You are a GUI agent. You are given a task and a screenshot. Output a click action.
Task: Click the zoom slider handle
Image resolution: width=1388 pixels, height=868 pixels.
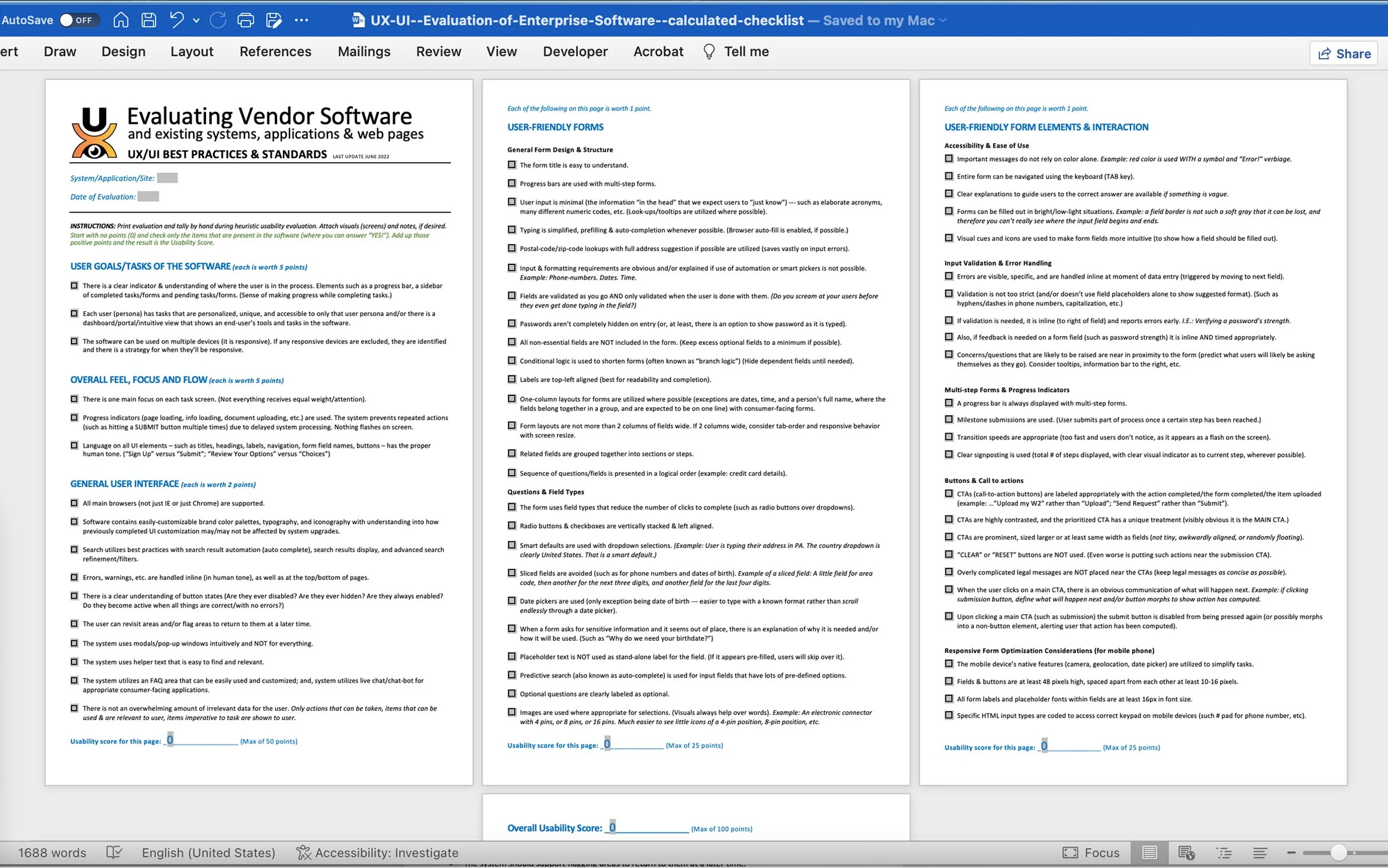(1338, 853)
